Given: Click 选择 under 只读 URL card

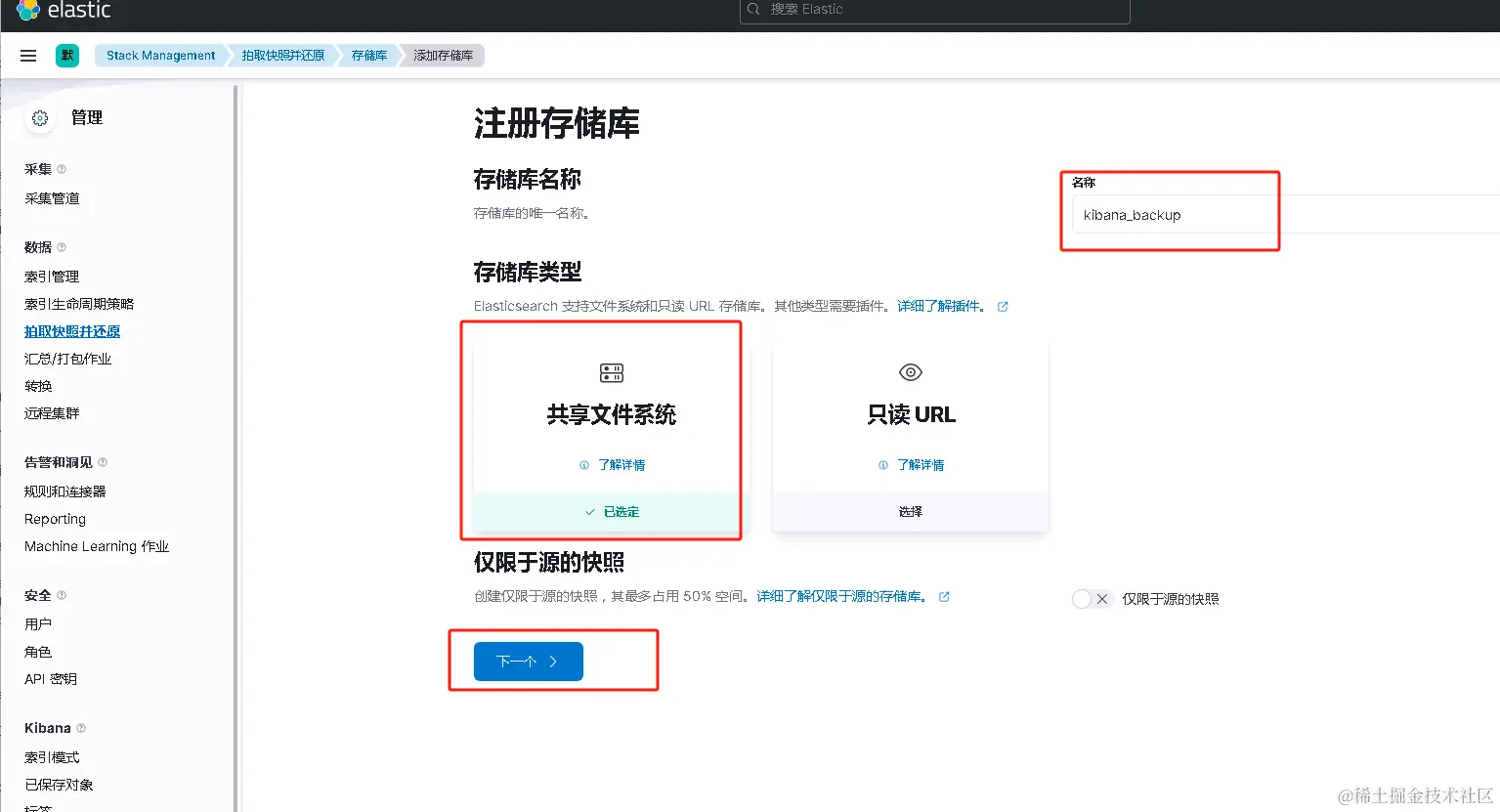Looking at the screenshot, I should [911, 512].
